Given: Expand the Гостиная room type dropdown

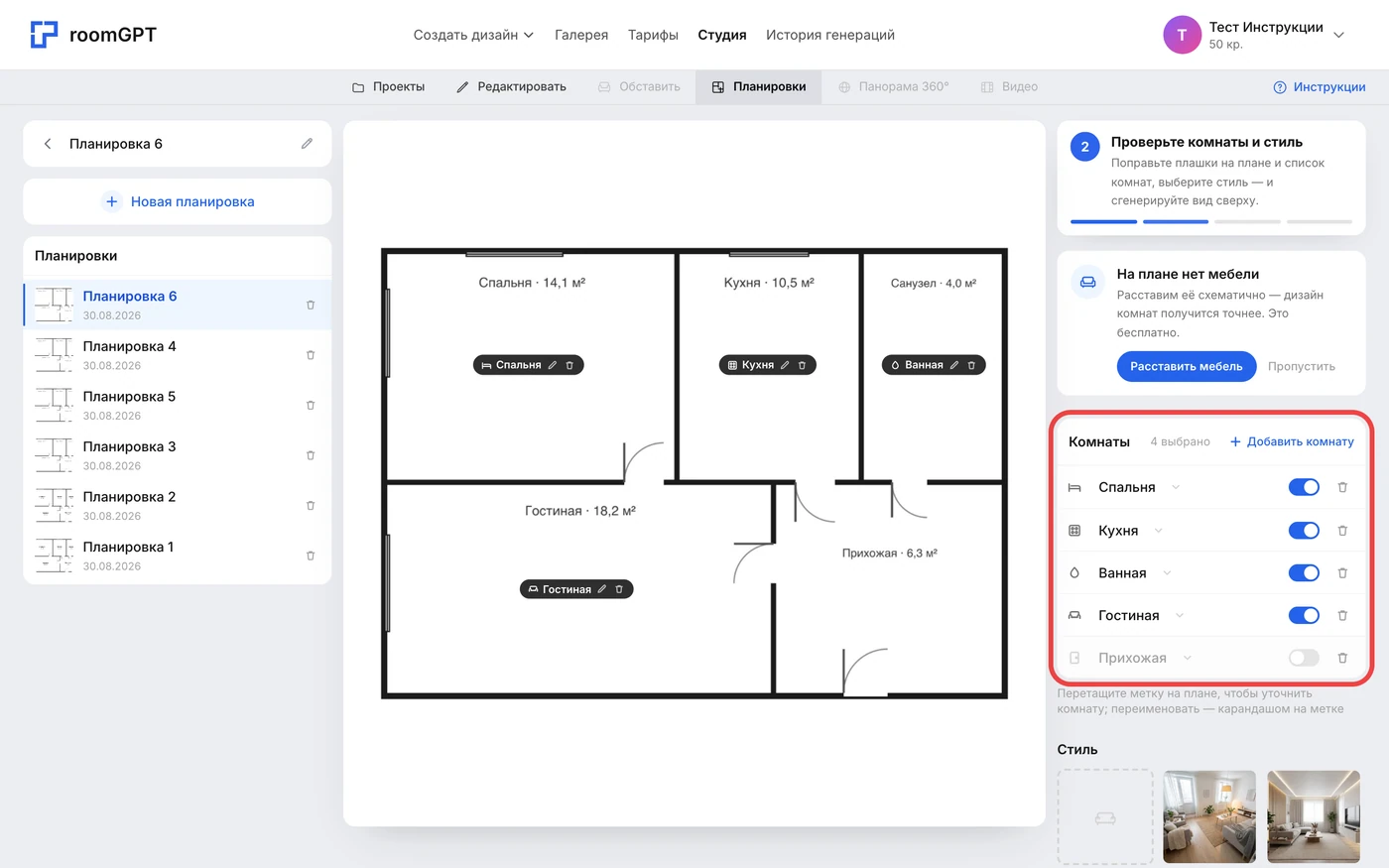Looking at the screenshot, I should [x=1180, y=616].
